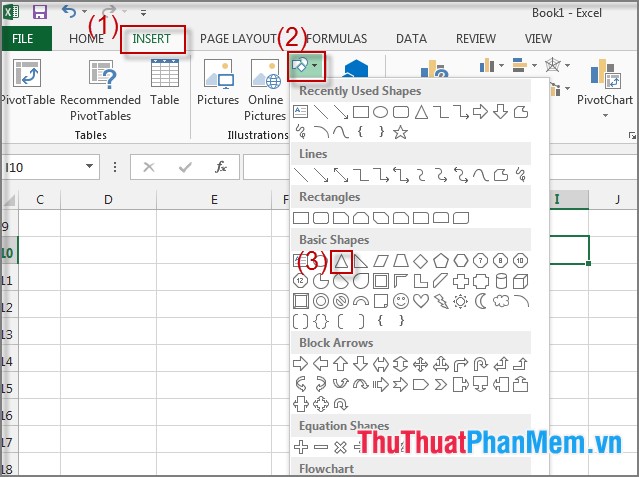Select the Isosceles Triangle in Basic Shapes
Viewport: 639px width, 477px height.
[x=341, y=261]
